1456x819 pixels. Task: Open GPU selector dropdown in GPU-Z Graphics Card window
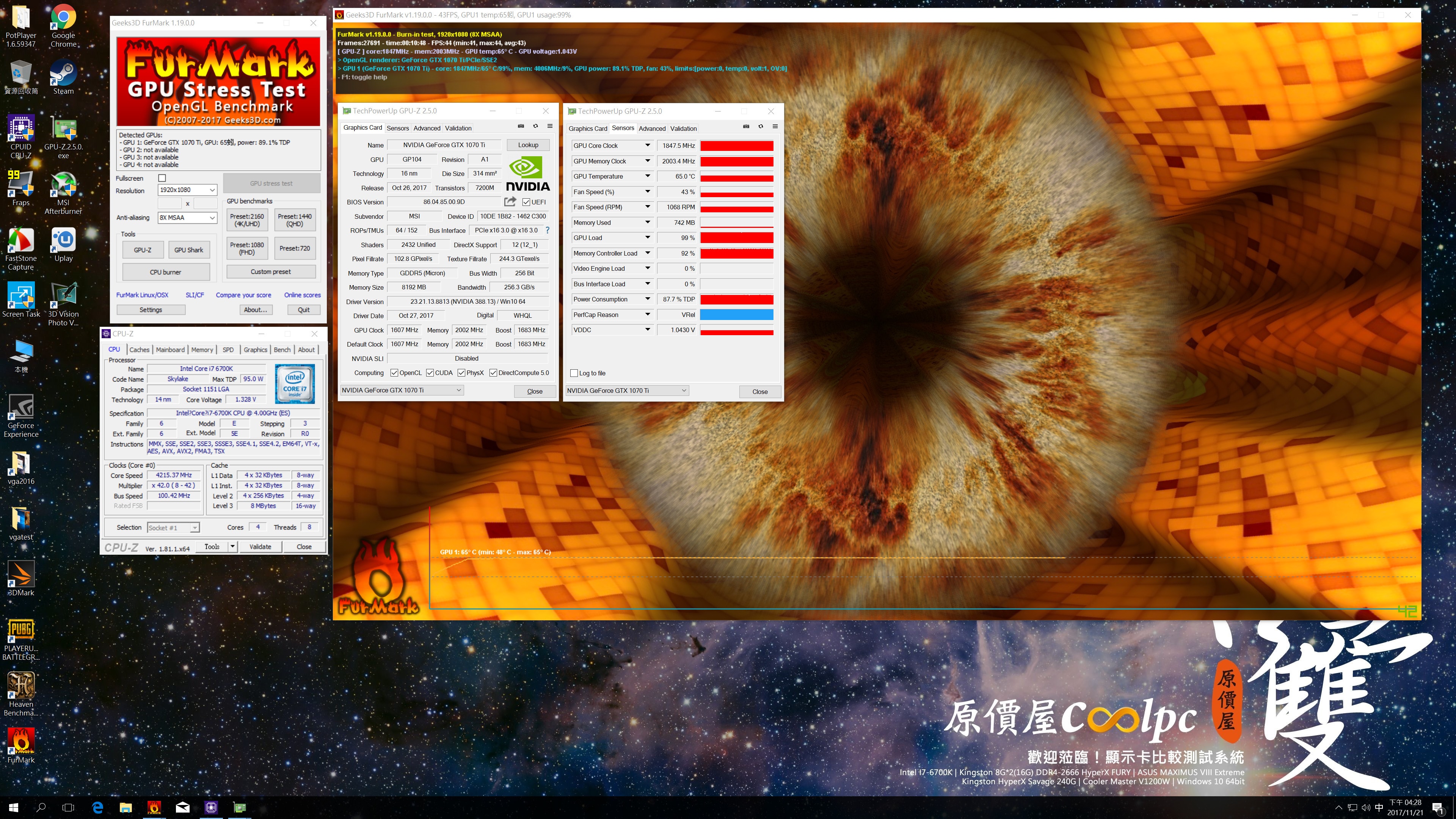pos(402,390)
